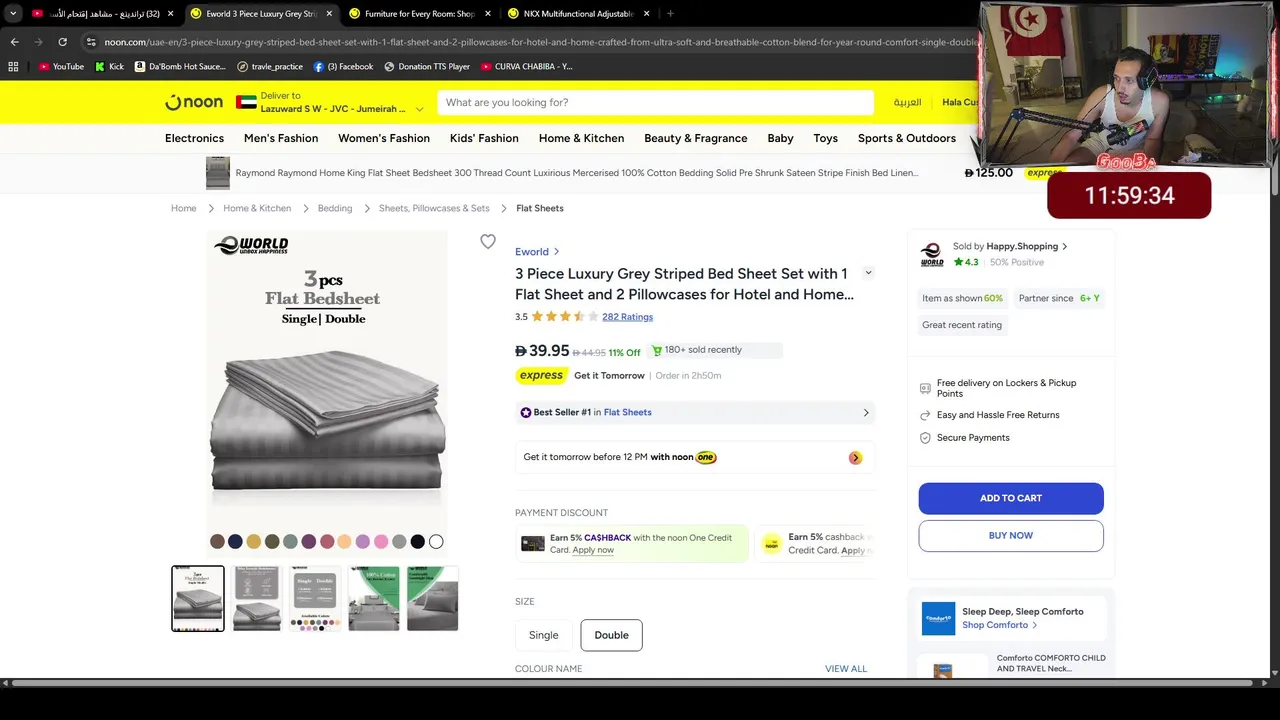Click the ADD TO CART button

coord(1011,498)
